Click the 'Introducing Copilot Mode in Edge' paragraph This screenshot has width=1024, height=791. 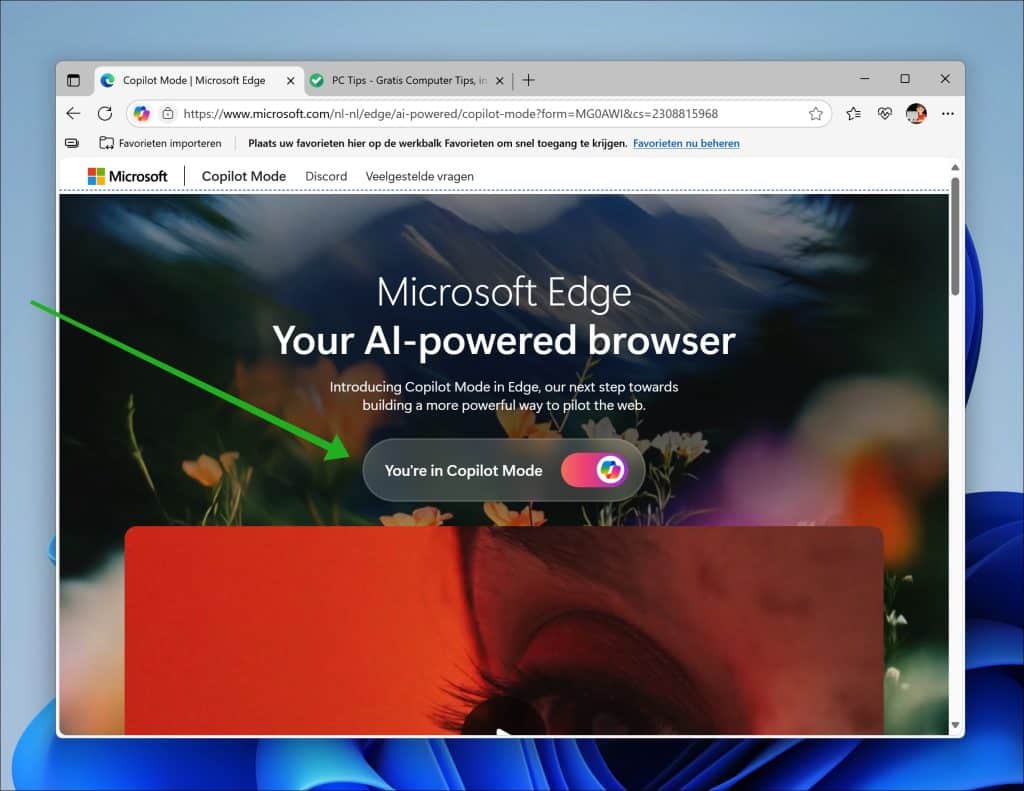tap(504, 396)
